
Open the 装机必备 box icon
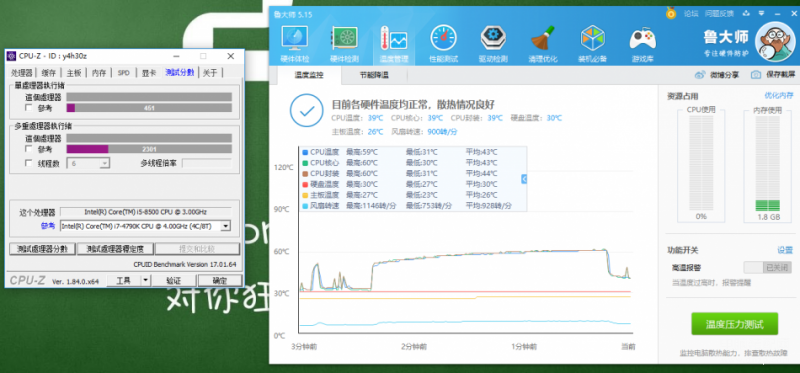[x=592, y=38]
